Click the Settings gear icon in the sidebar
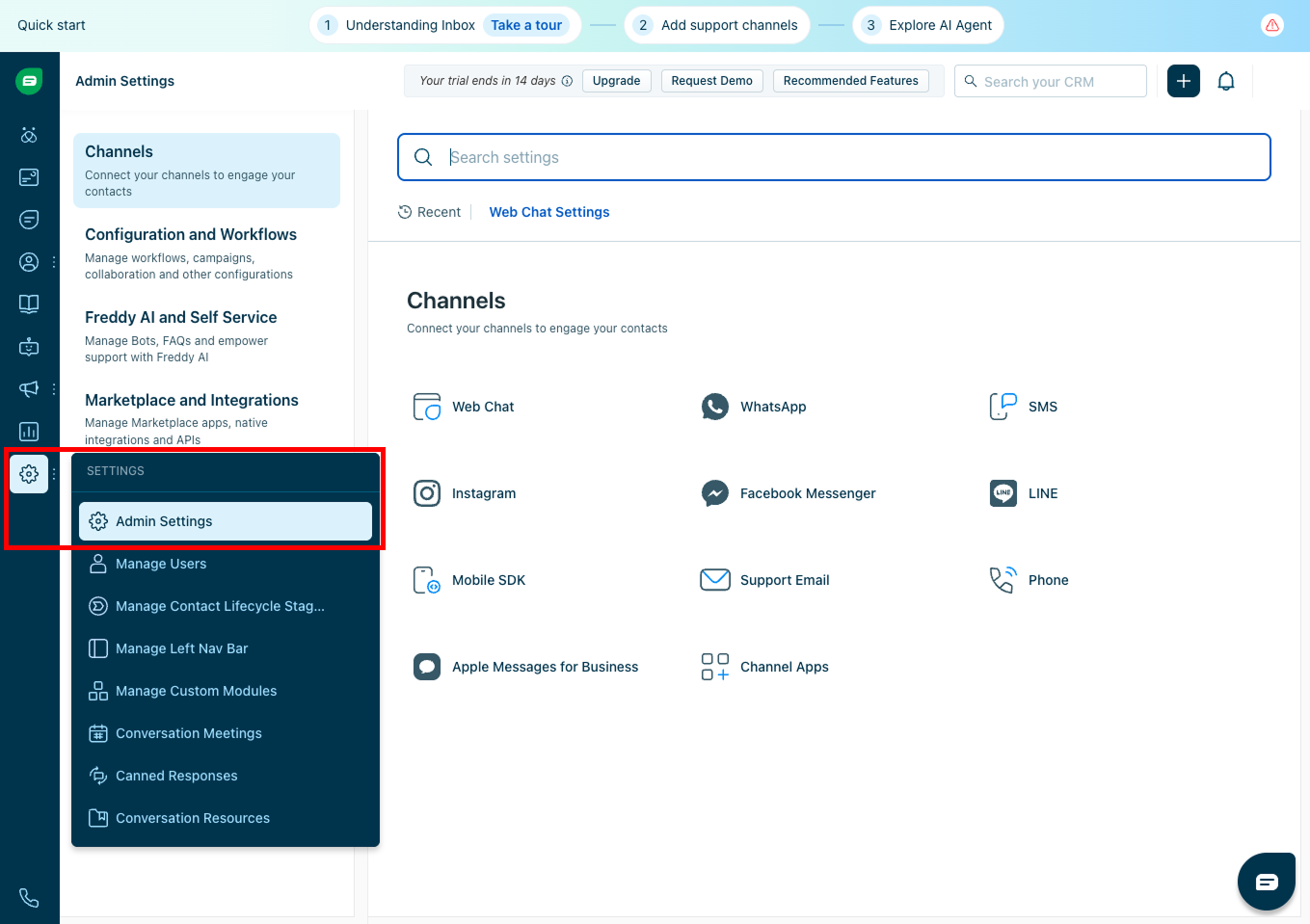This screenshot has width=1310, height=924. coord(29,474)
